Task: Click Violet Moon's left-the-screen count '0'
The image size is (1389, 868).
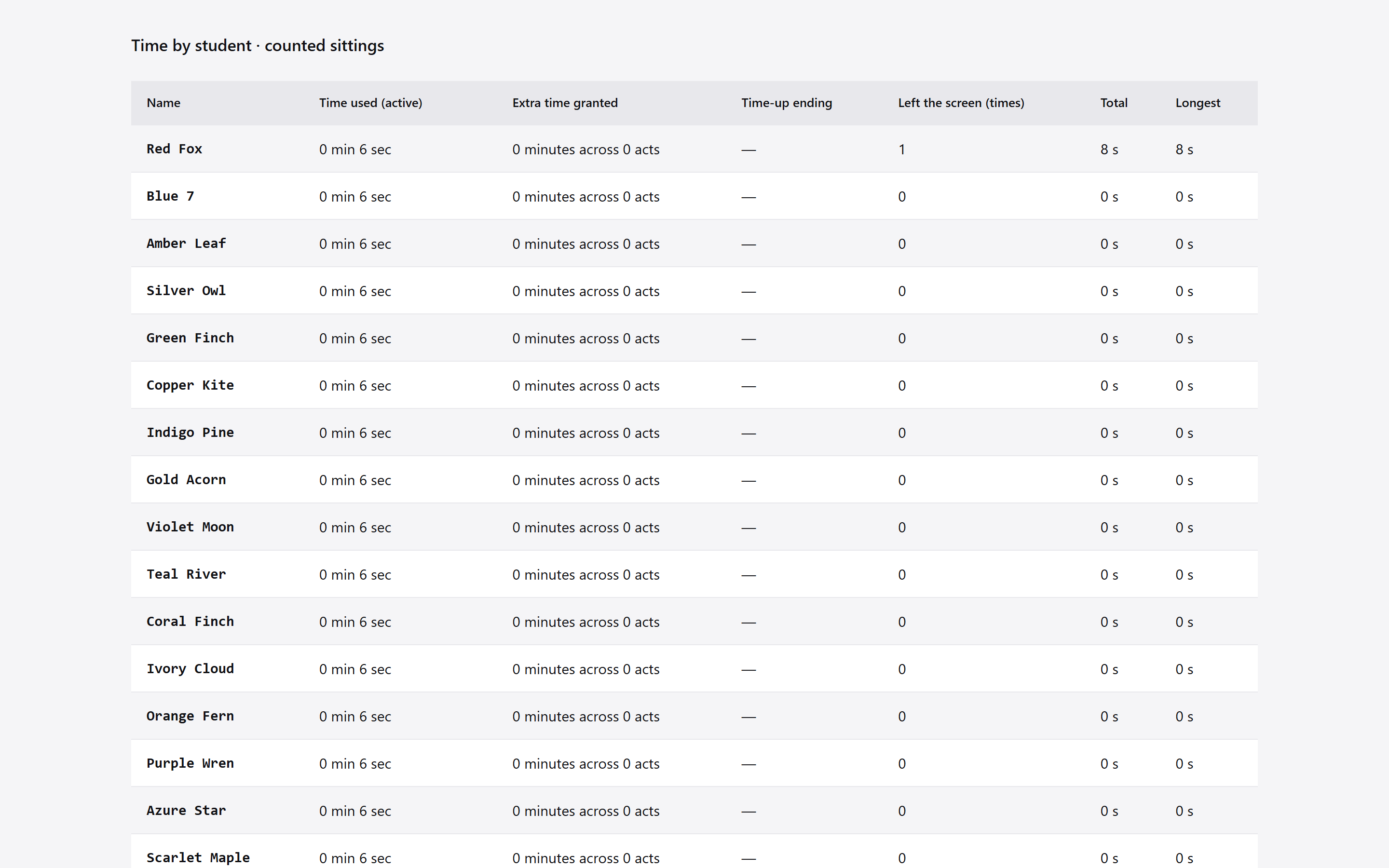Action: pyautogui.click(x=902, y=527)
